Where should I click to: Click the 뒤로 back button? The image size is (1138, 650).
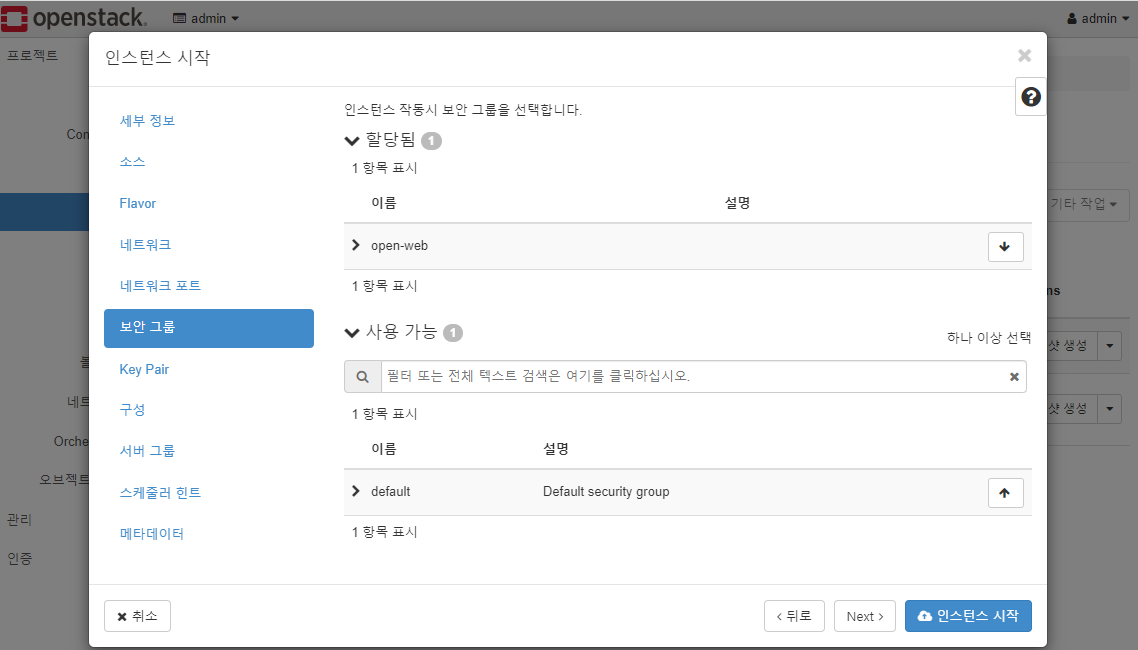pos(794,616)
